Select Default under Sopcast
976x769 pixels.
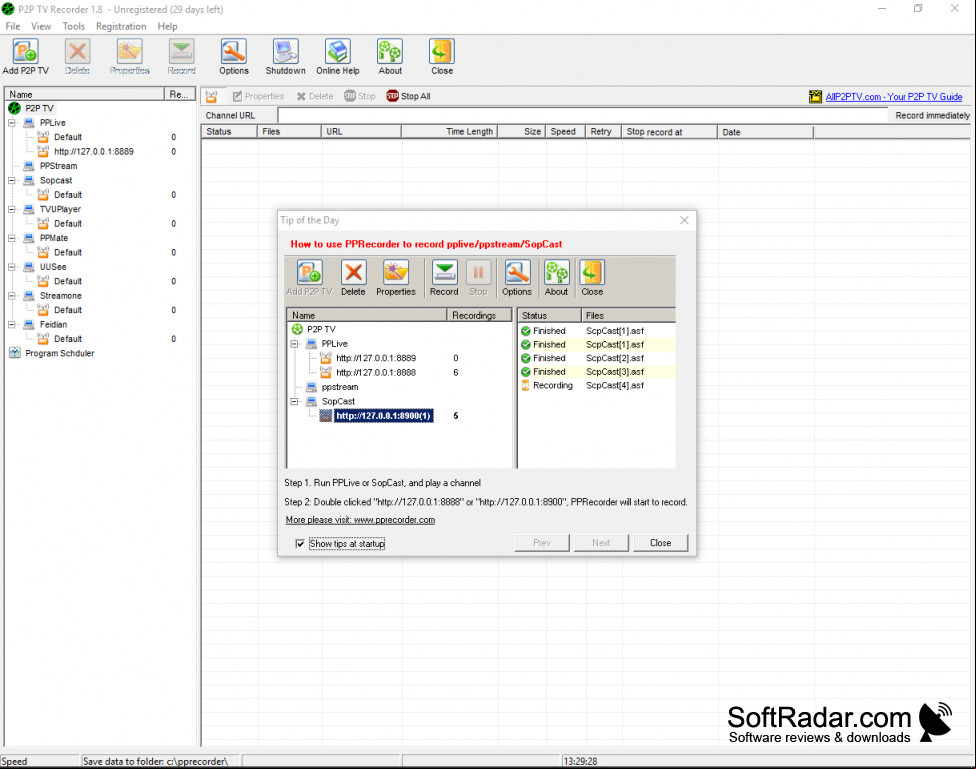(68, 195)
